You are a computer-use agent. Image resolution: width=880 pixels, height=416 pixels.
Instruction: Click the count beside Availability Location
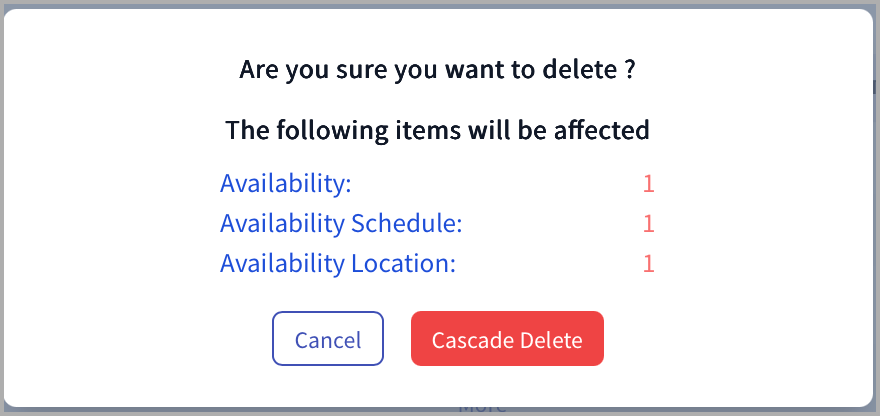coord(649,264)
